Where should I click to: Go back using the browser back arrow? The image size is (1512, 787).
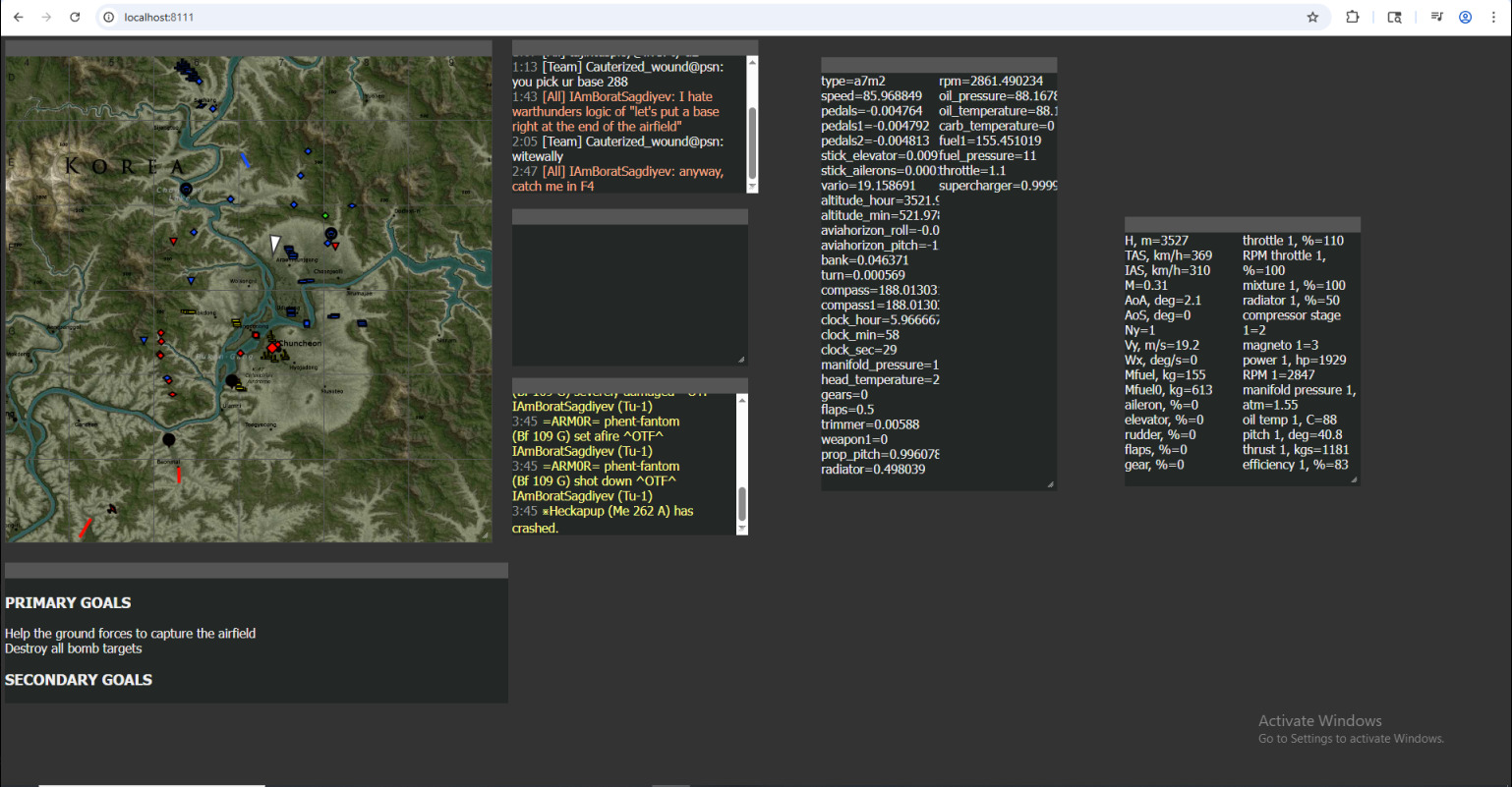pyautogui.click(x=19, y=17)
